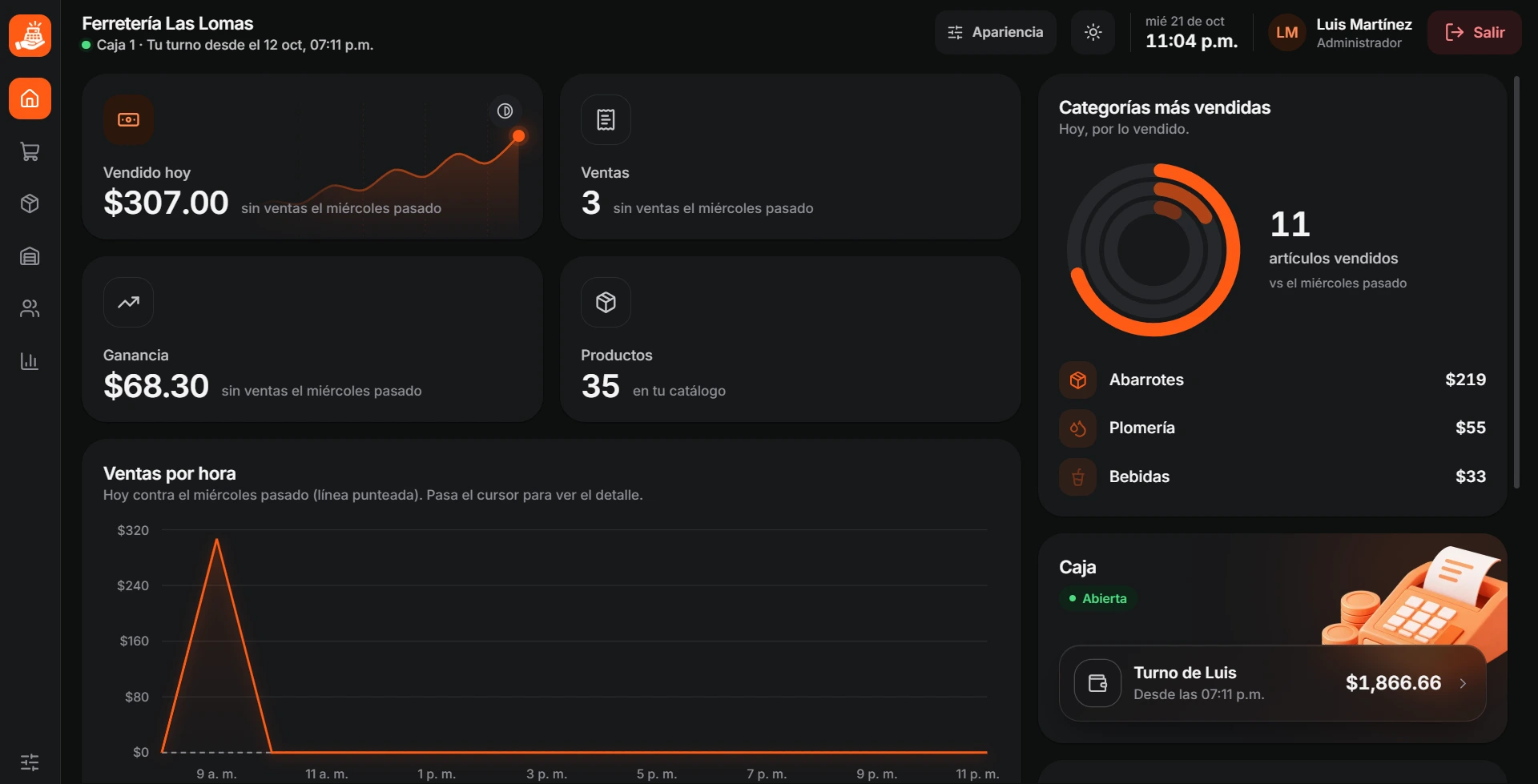Click the cash icon on Vendido hoy card
This screenshot has width=1538, height=784.
(128, 120)
